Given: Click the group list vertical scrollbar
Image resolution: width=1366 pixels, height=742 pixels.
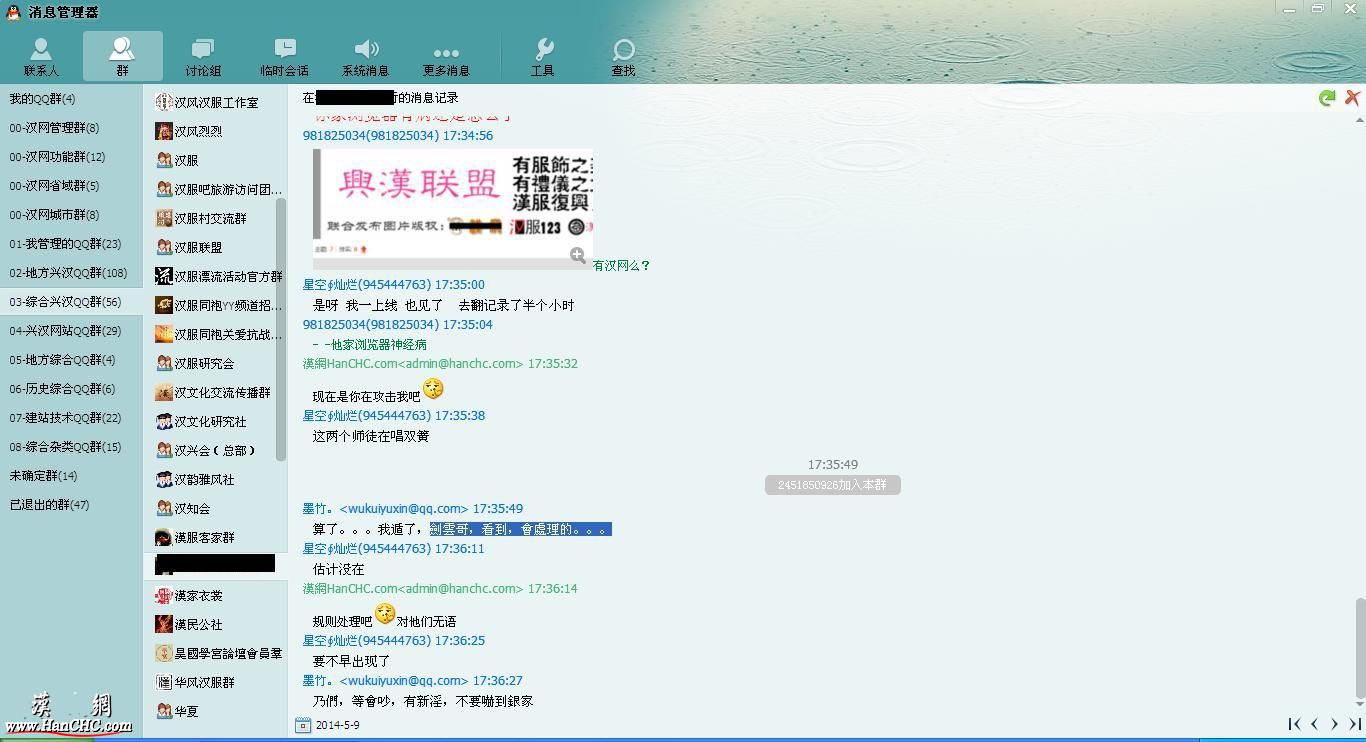Looking at the screenshot, I should click(x=281, y=330).
